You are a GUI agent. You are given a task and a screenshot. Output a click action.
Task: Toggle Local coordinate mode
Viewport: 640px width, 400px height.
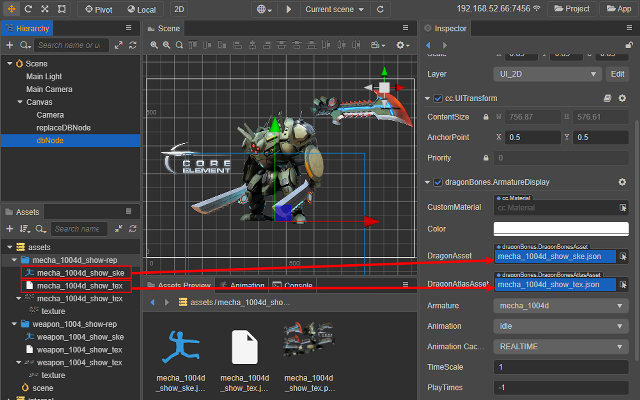[x=141, y=9]
